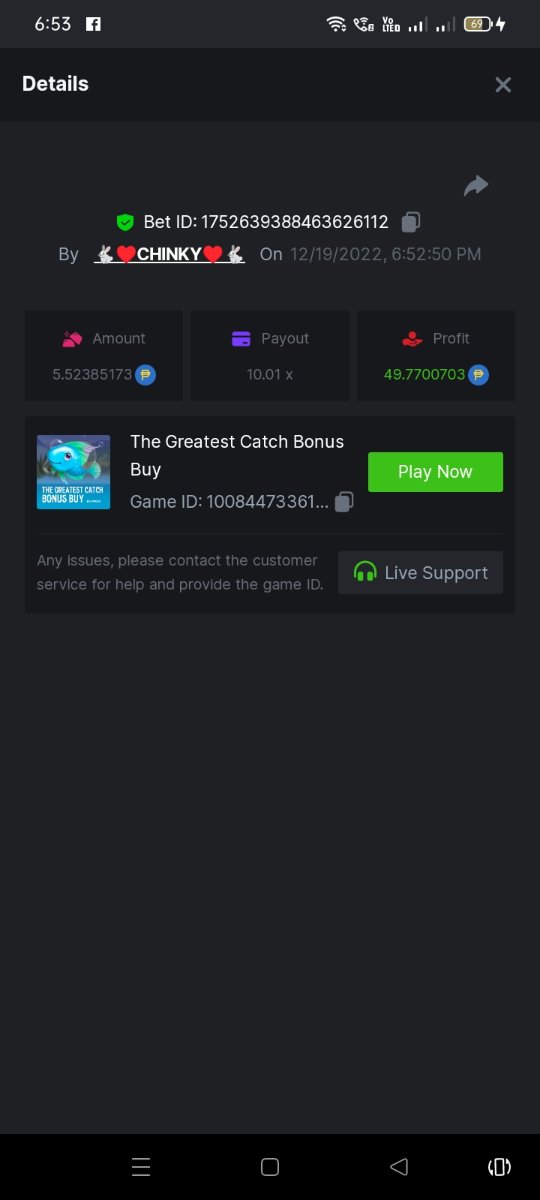
Task: Copy the Bet ID number
Action: pyautogui.click(x=411, y=222)
